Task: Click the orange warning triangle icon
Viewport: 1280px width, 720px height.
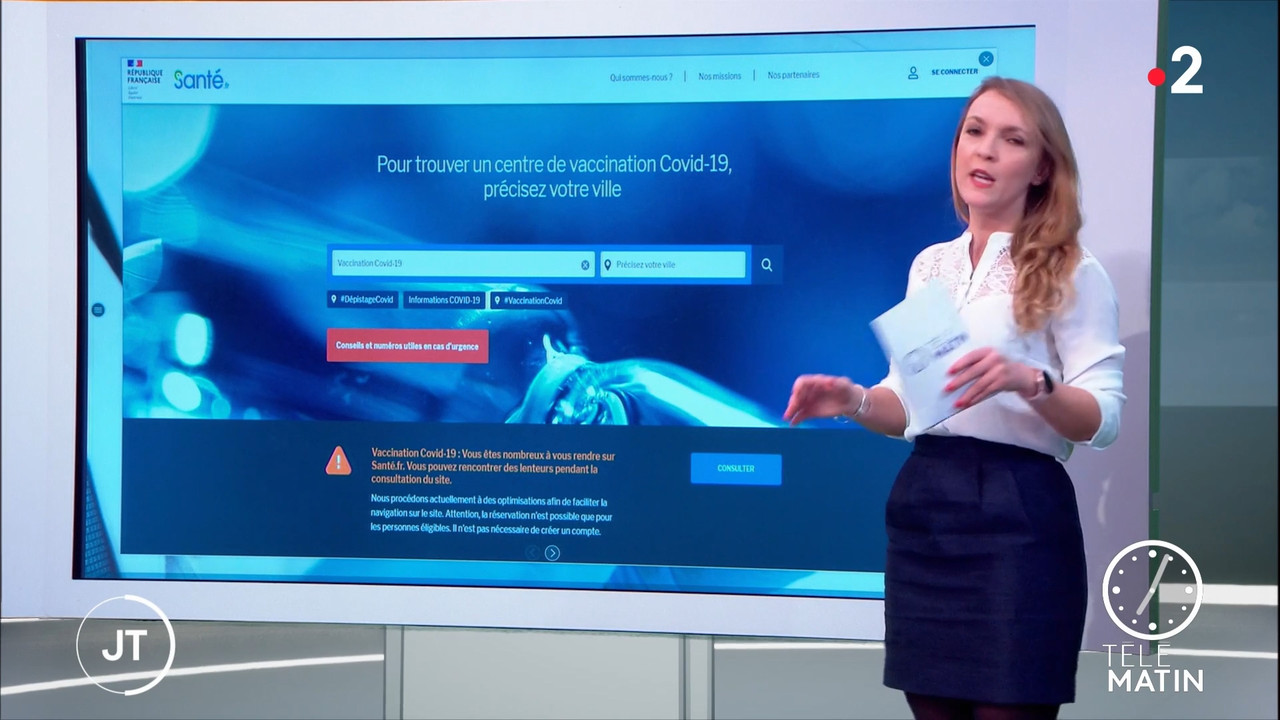Action: click(x=338, y=461)
